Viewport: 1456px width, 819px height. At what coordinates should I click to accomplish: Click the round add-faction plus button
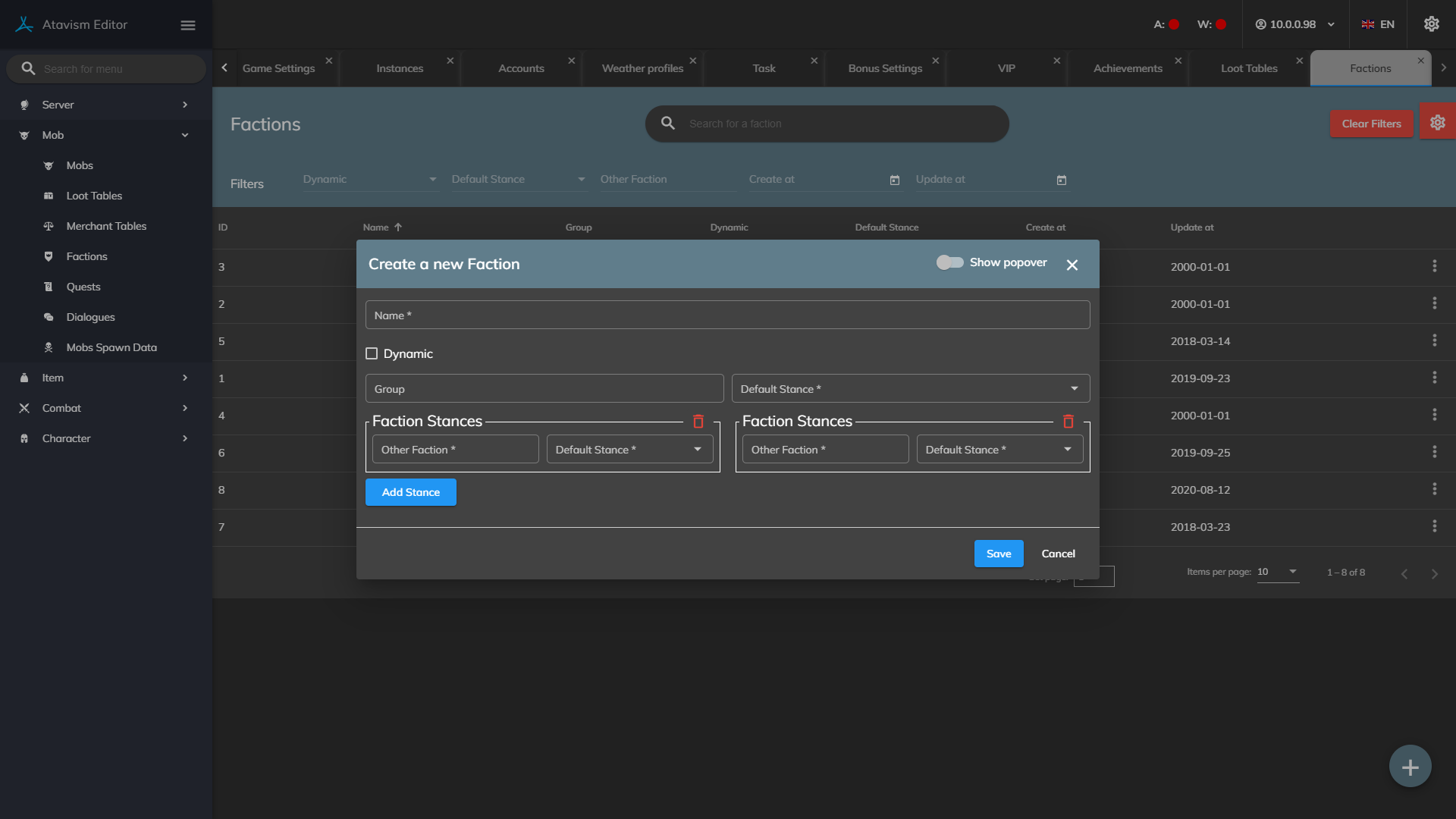point(1410,767)
